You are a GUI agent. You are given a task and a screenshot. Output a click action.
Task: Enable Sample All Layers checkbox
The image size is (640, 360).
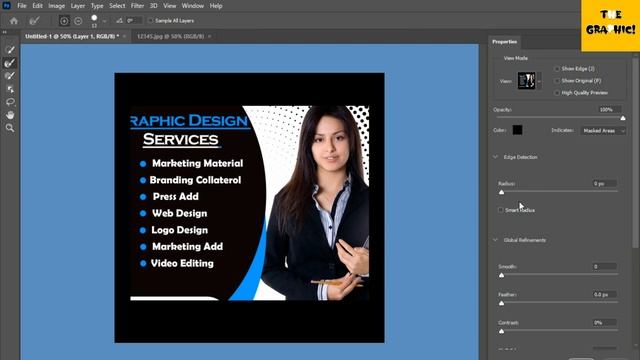(x=151, y=20)
